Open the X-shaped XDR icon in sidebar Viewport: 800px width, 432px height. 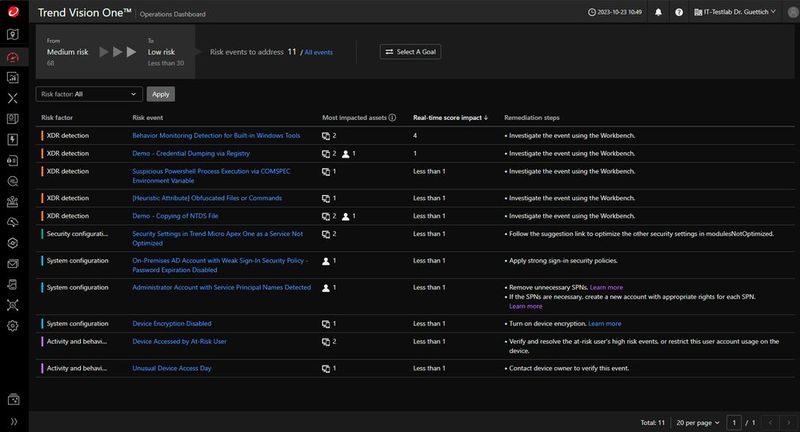pyautogui.click(x=13, y=98)
